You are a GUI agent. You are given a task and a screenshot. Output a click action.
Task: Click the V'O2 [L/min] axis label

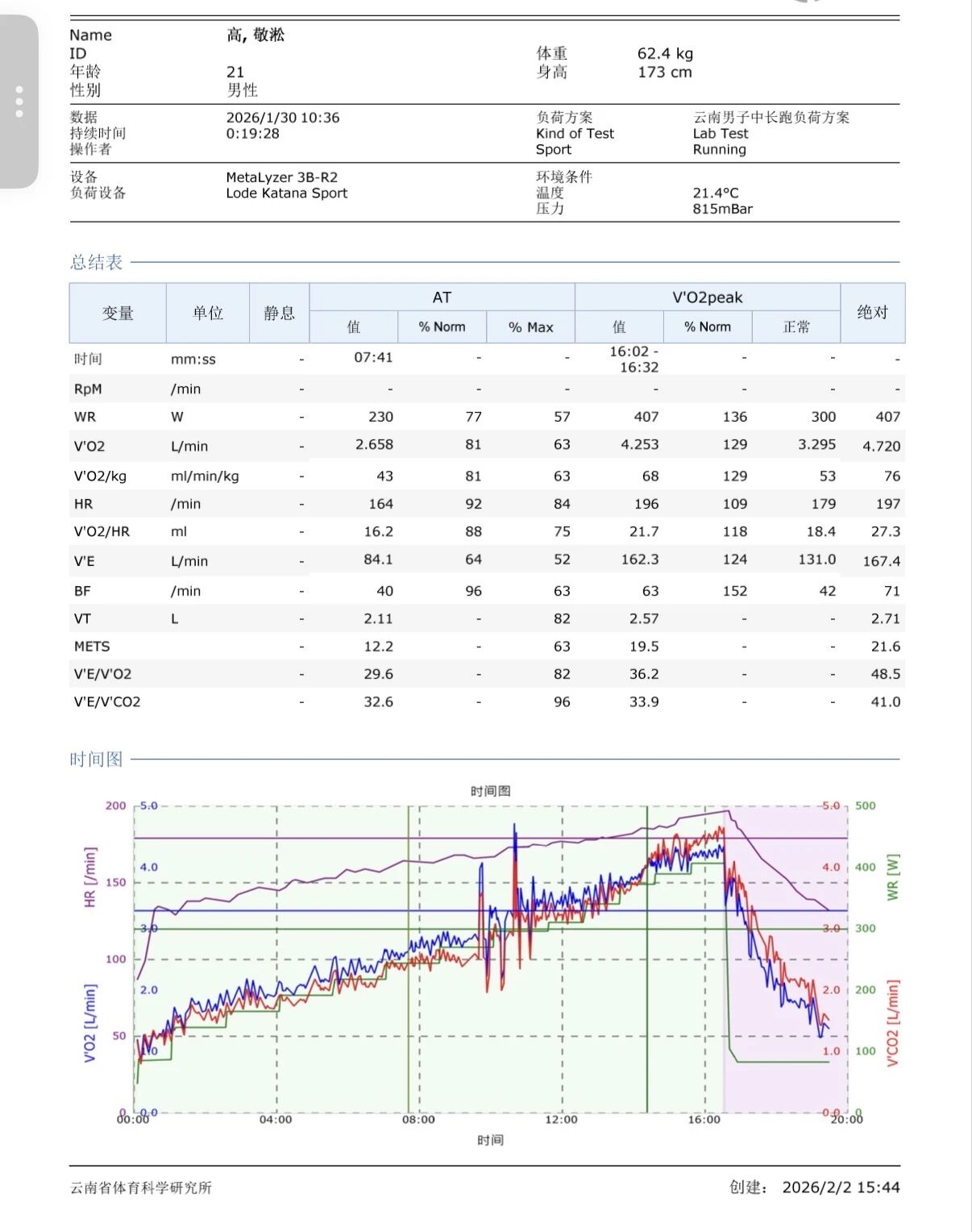(89, 1023)
